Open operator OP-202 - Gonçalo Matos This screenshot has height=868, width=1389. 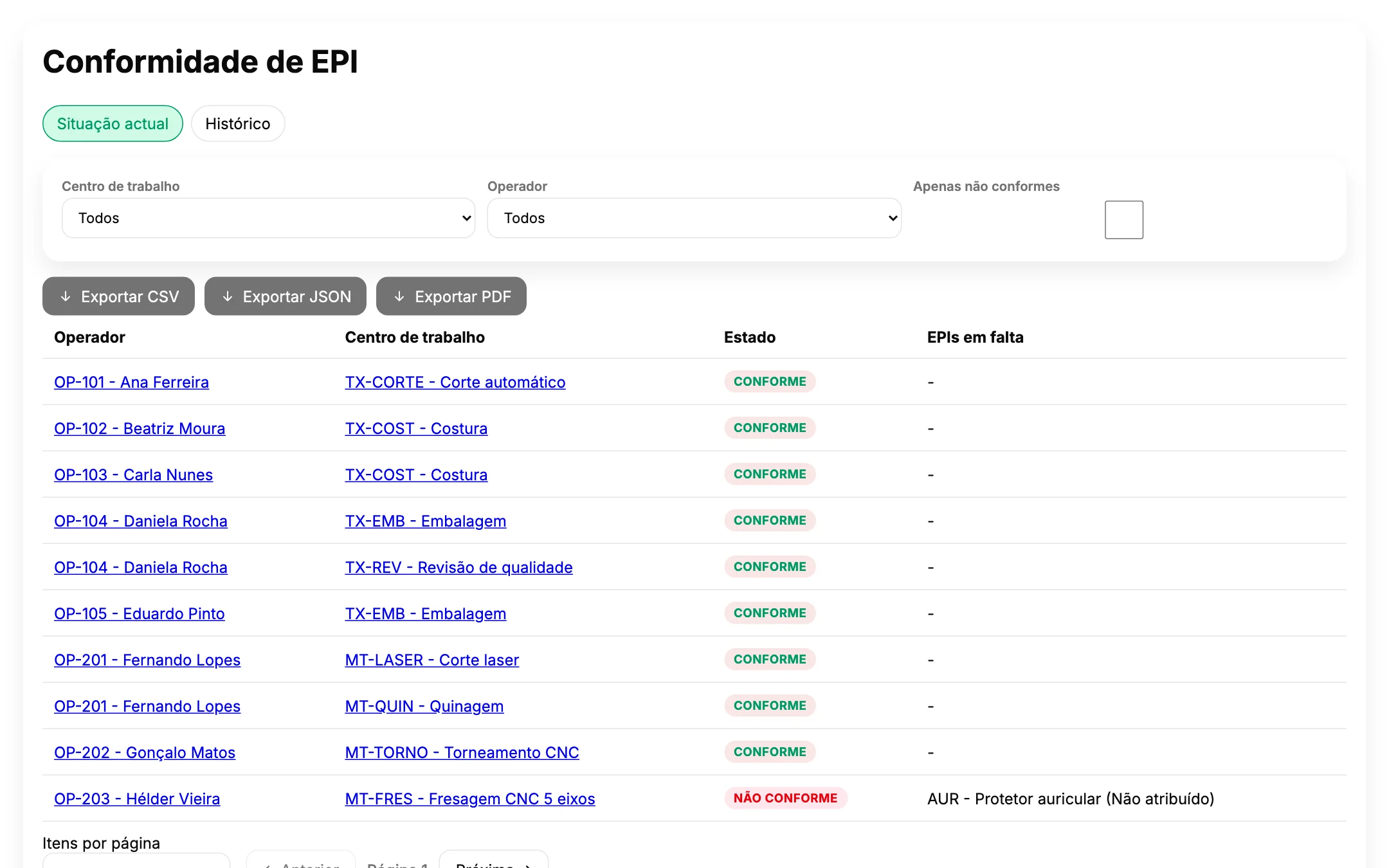[145, 752]
